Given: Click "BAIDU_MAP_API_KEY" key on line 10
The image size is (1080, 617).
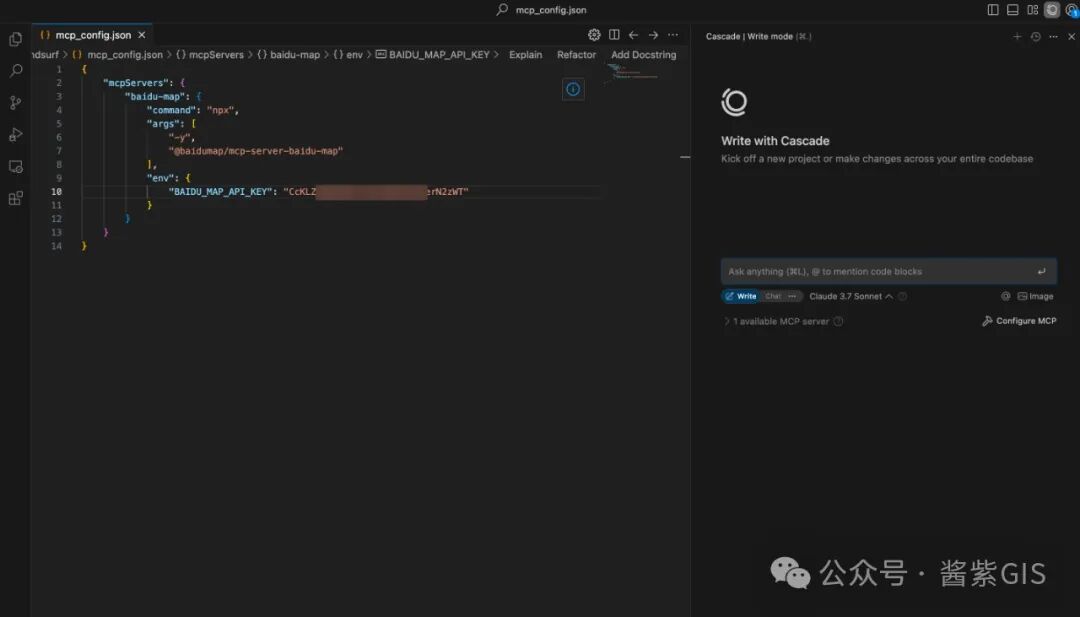Looking at the screenshot, I should tap(220, 191).
